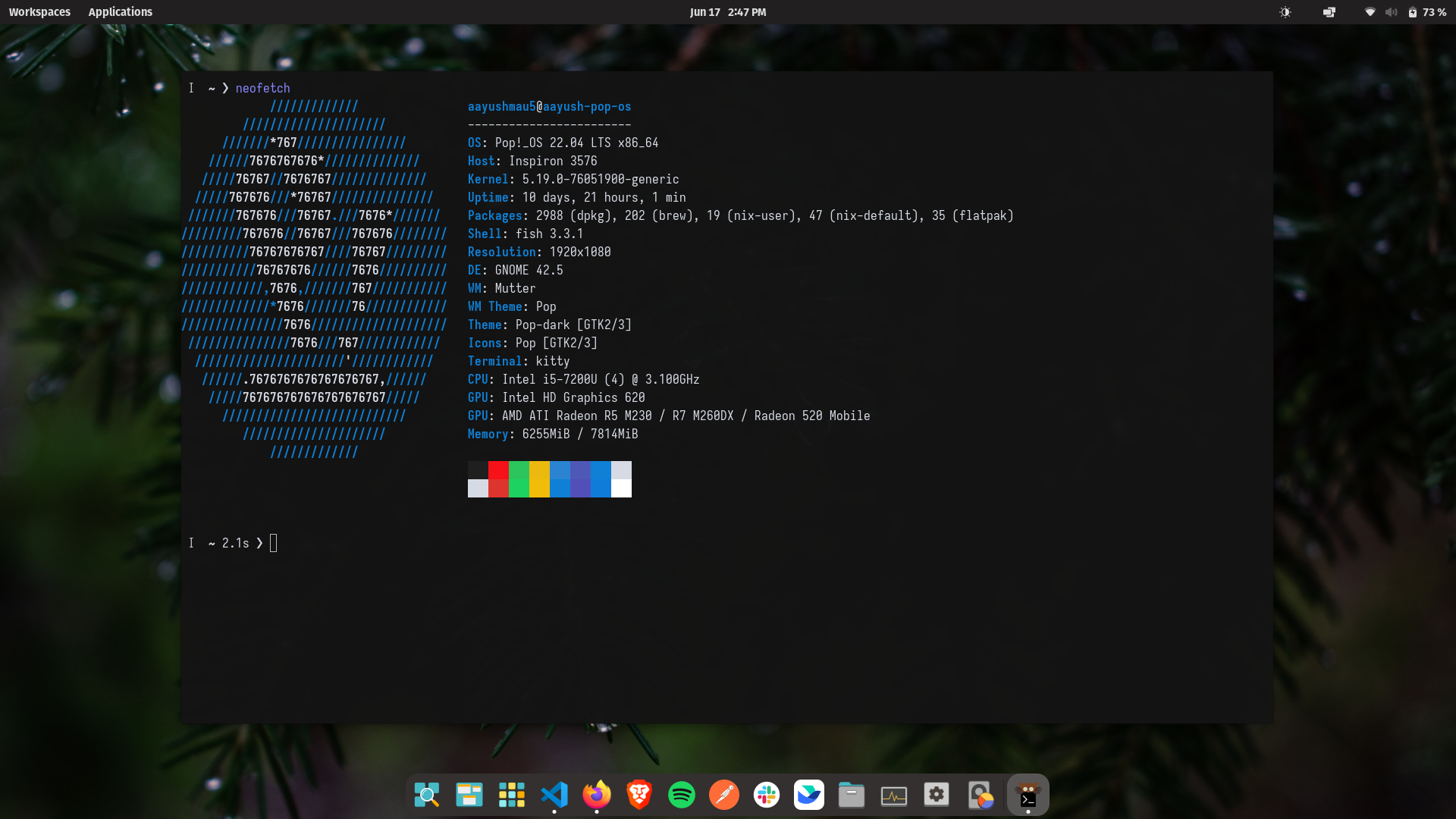Show the application grid launcher
1456x819 pixels.
[512, 795]
